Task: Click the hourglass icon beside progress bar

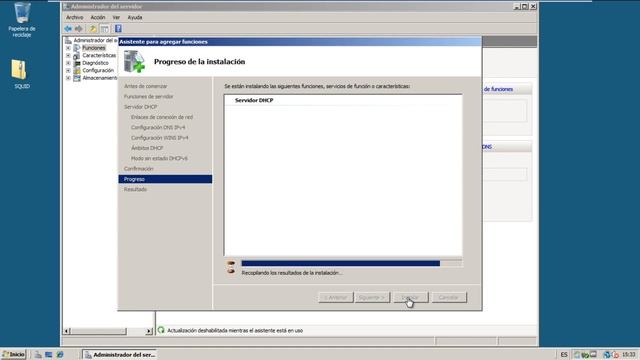Action: point(231,267)
